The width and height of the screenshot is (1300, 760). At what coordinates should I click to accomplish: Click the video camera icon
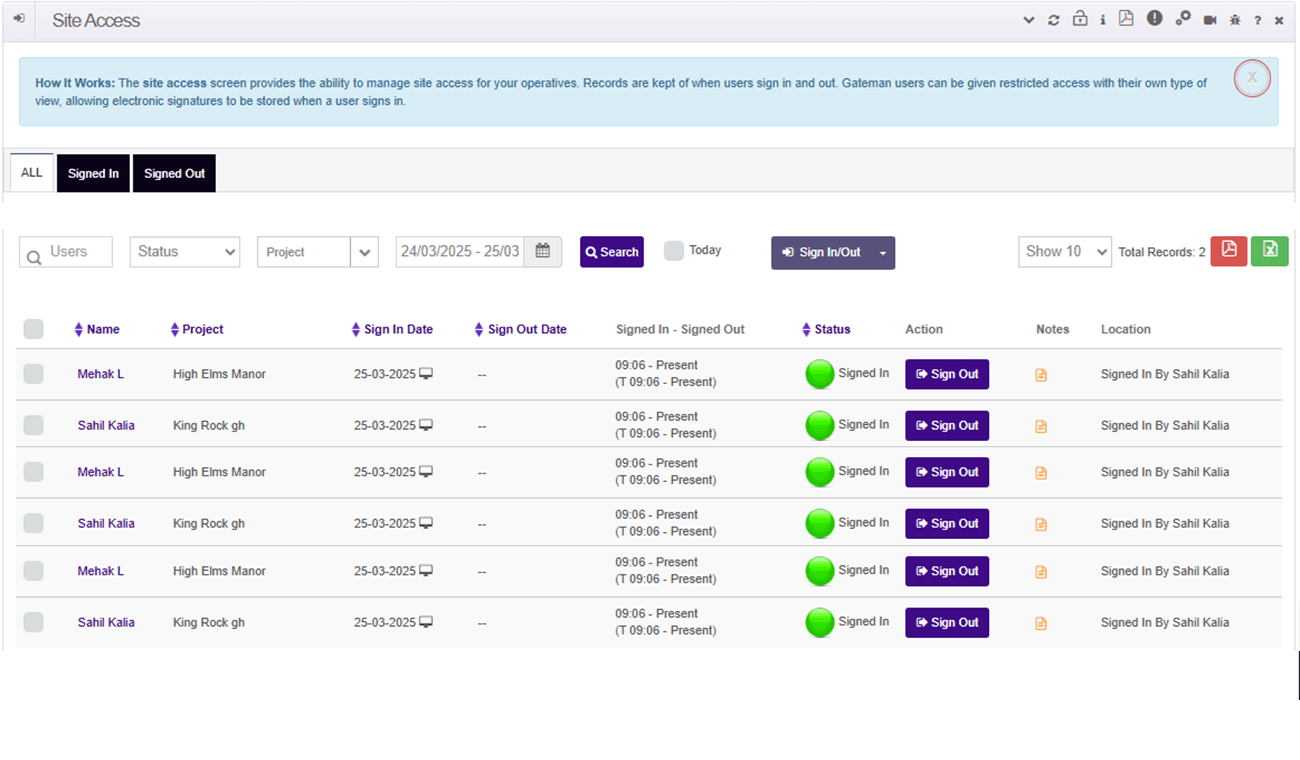pyautogui.click(x=1209, y=20)
